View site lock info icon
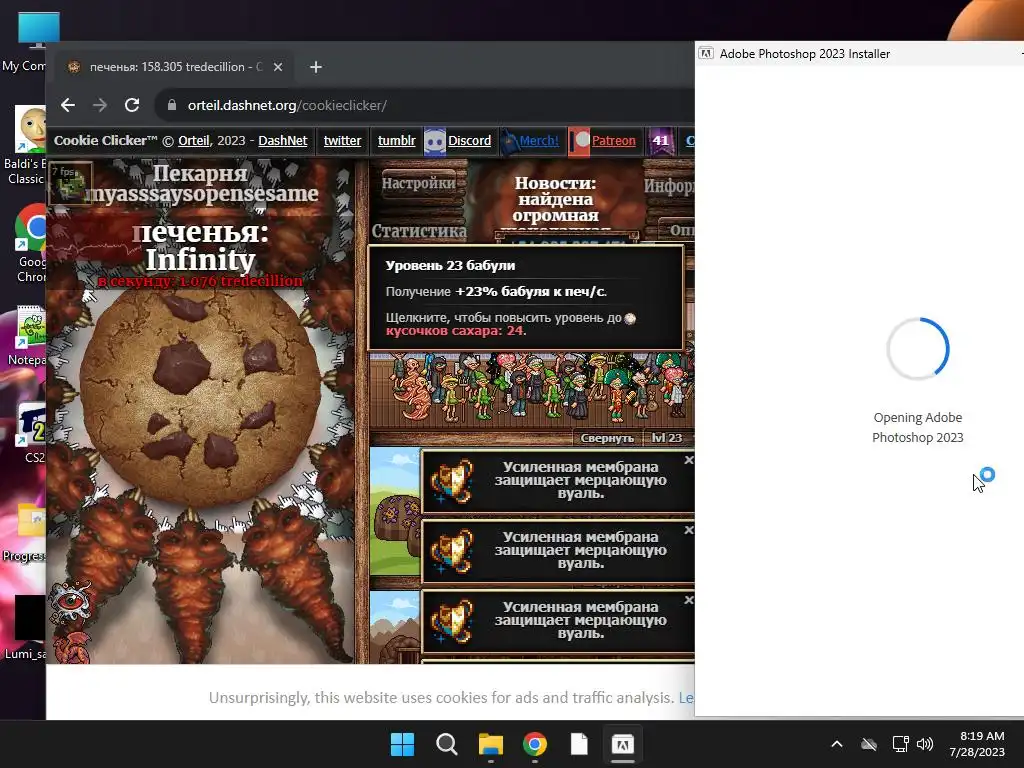The height and width of the screenshot is (768, 1024). point(172,105)
